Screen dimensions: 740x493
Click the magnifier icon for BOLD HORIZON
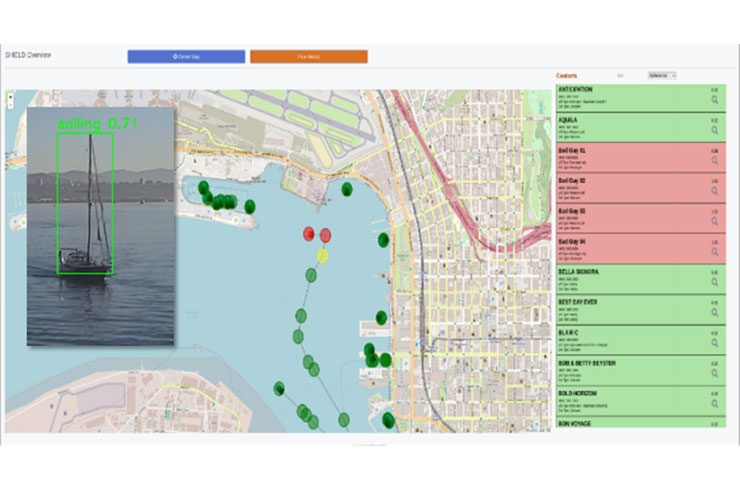(715, 403)
